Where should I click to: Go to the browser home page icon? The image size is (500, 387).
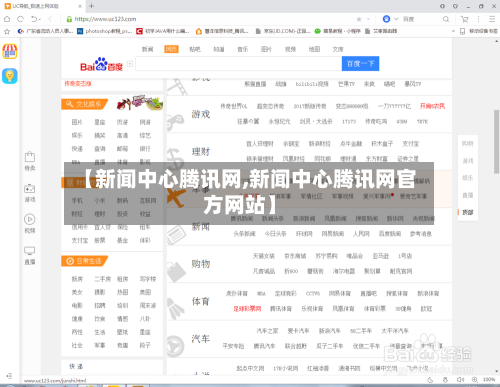[7, 19]
